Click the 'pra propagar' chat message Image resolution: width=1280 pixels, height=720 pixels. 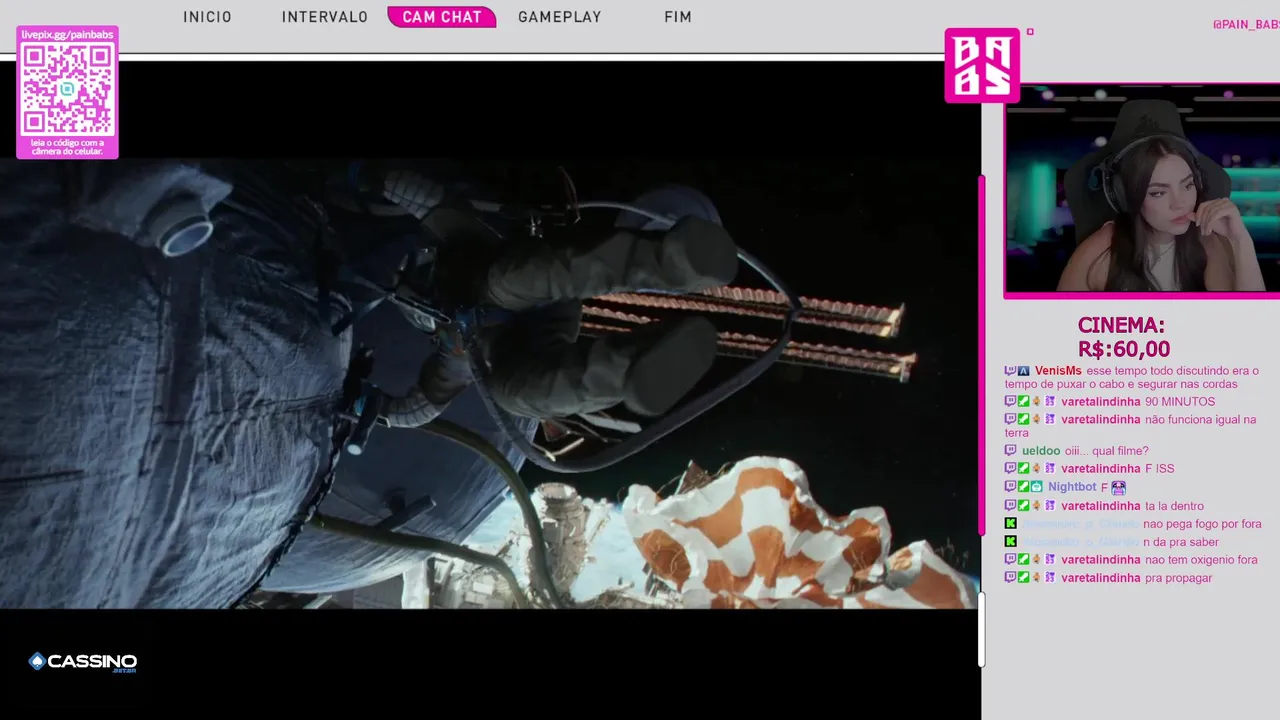pyautogui.click(x=1179, y=578)
